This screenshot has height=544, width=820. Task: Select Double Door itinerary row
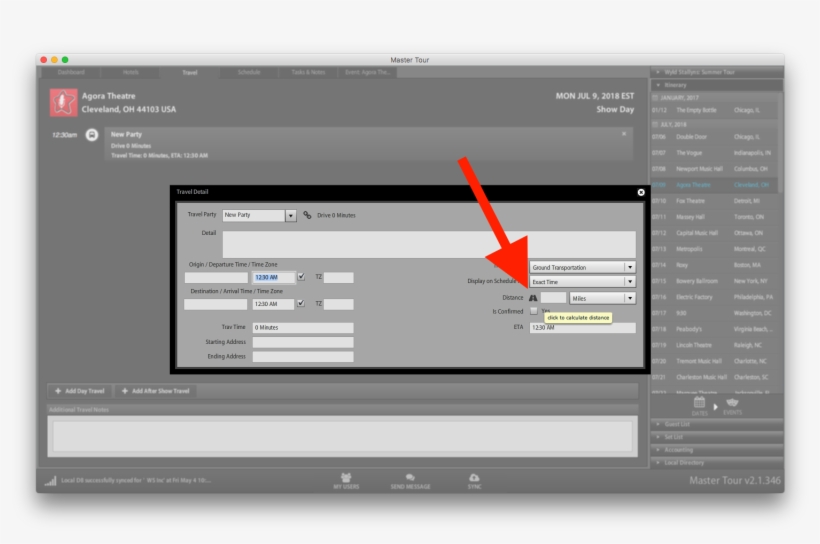[714, 137]
